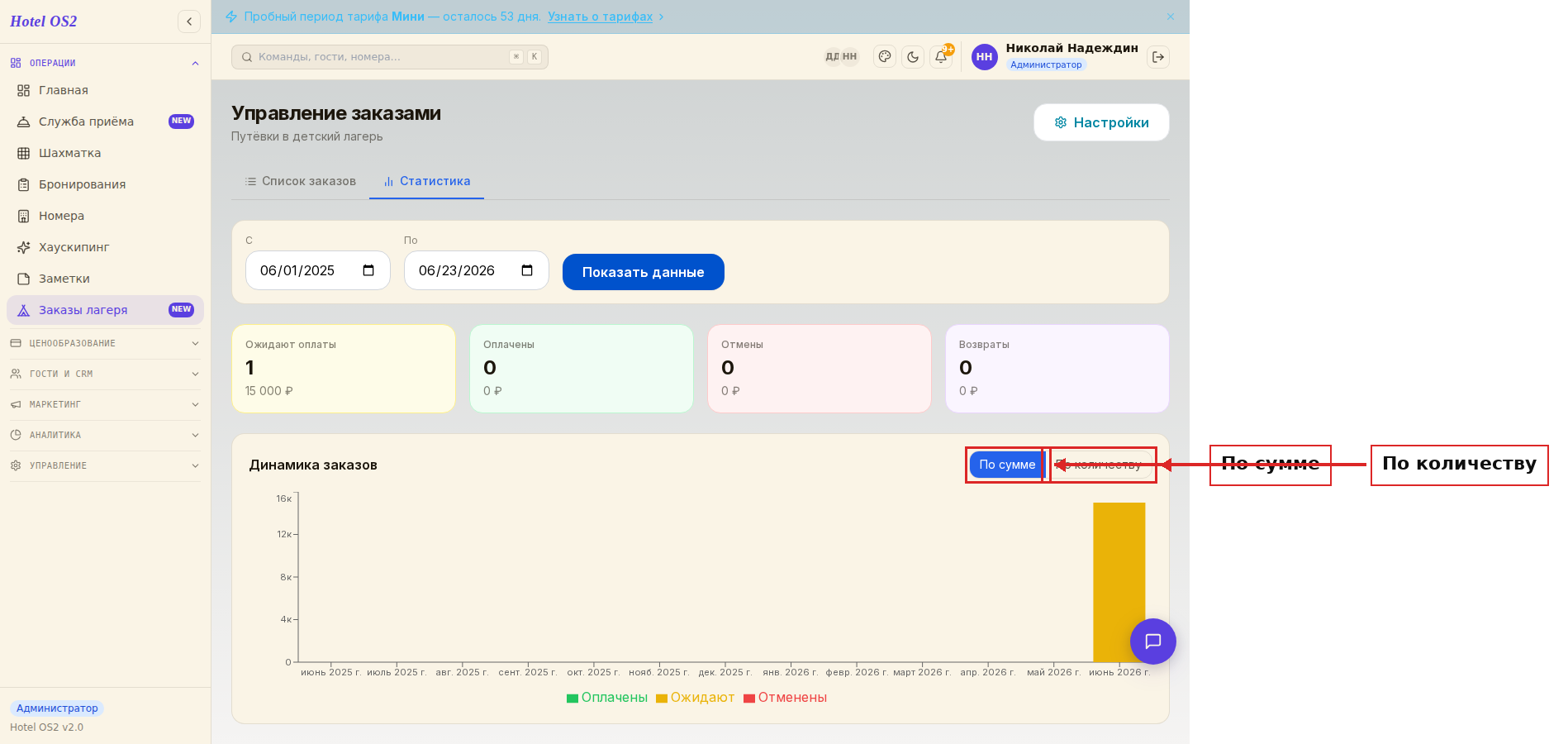Click the НН user avatar
Viewport: 1568px width, 744px height.
984,57
